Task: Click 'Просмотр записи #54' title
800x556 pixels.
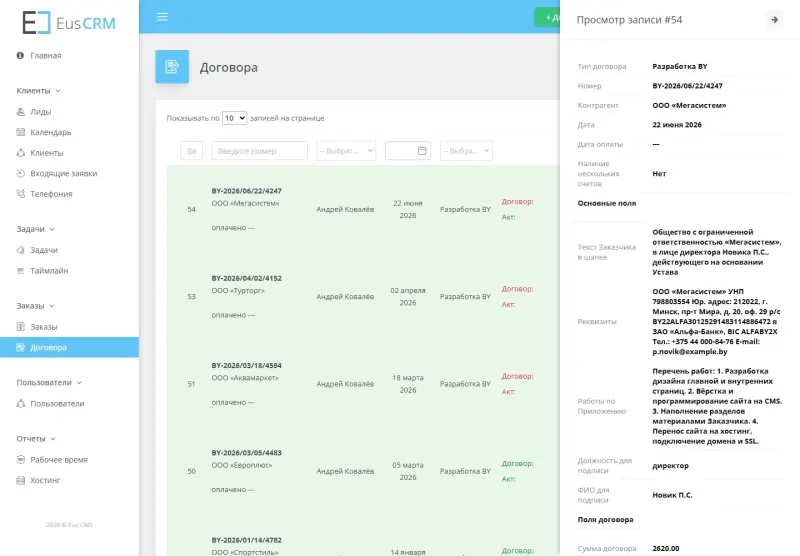Action: pos(629,20)
